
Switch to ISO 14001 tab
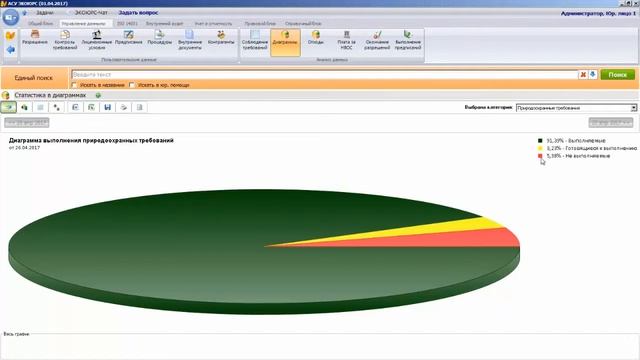127,24
